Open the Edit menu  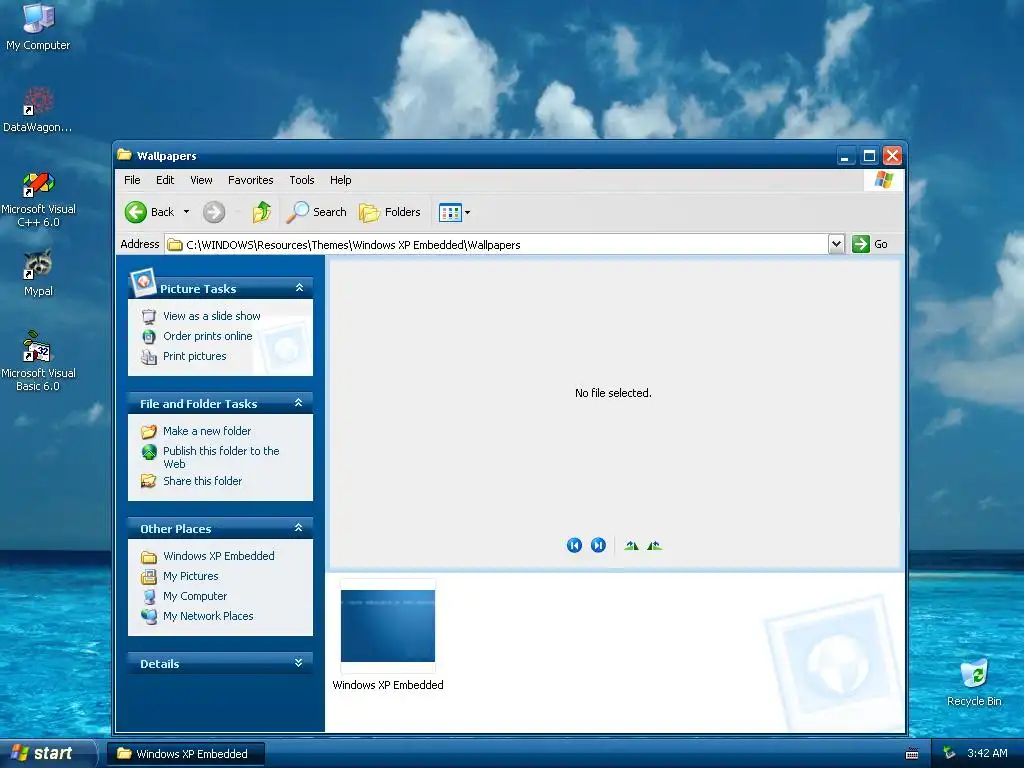pos(165,180)
